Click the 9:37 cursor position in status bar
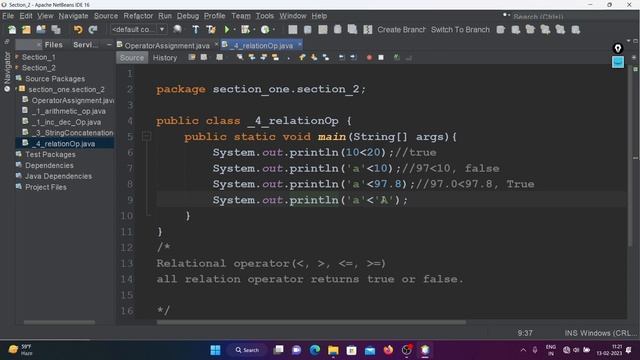Screen dimensions: 640x360 pos(525,333)
